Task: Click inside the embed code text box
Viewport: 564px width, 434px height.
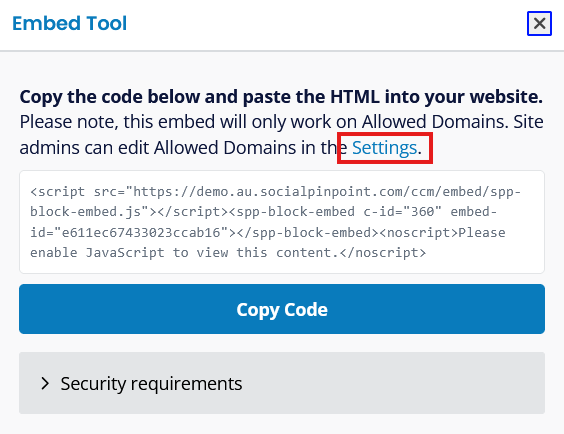Action: point(282,222)
